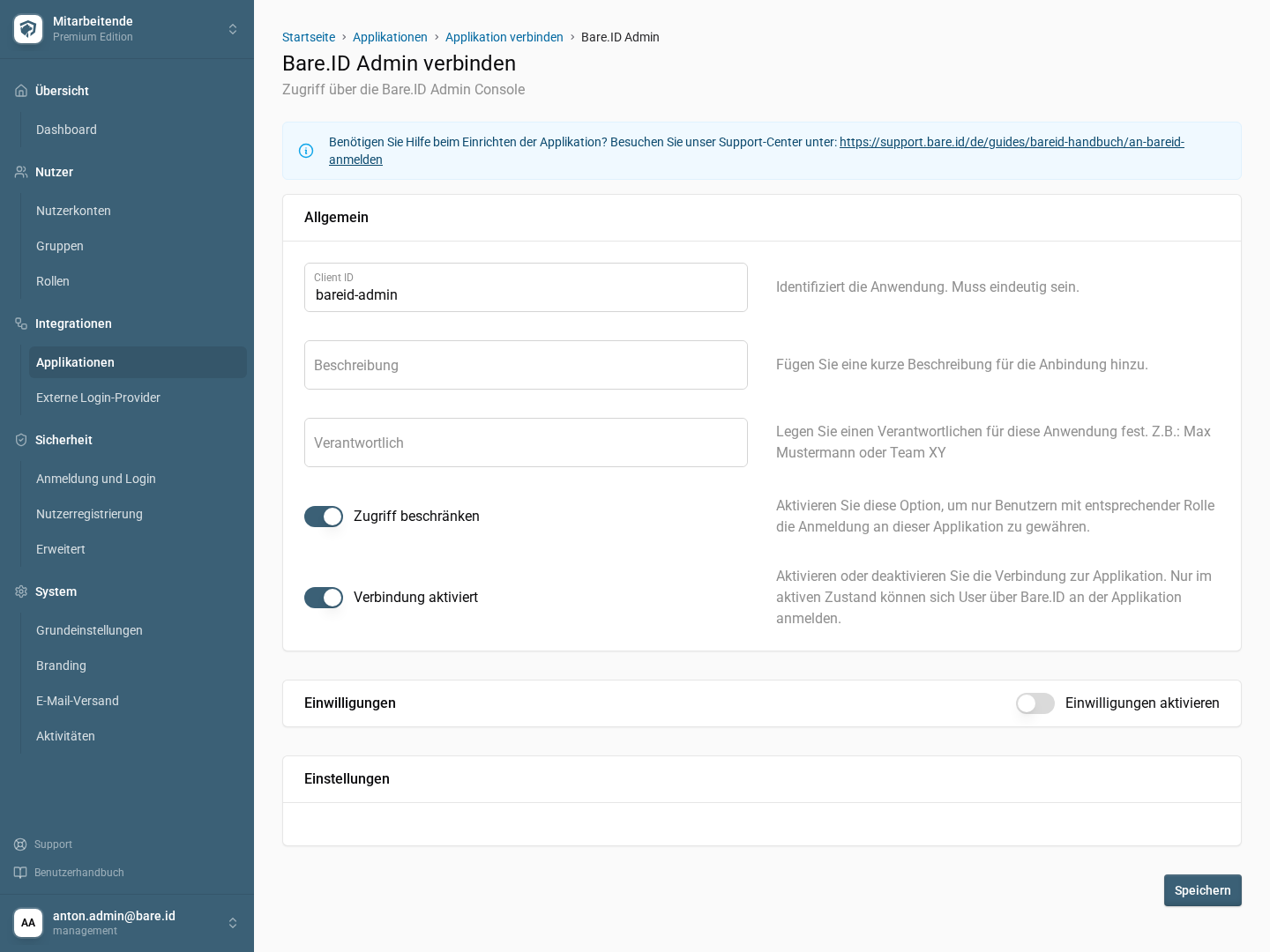Enable Einwilligungen aktivieren switch
The width and height of the screenshot is (1270, 952).
coord(1035,703)
